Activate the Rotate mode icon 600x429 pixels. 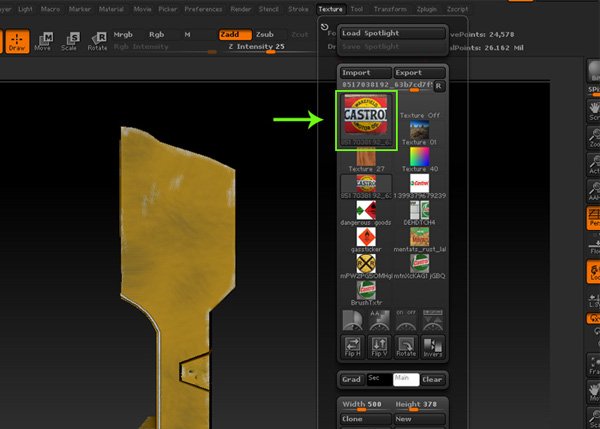tap(98, 41)
